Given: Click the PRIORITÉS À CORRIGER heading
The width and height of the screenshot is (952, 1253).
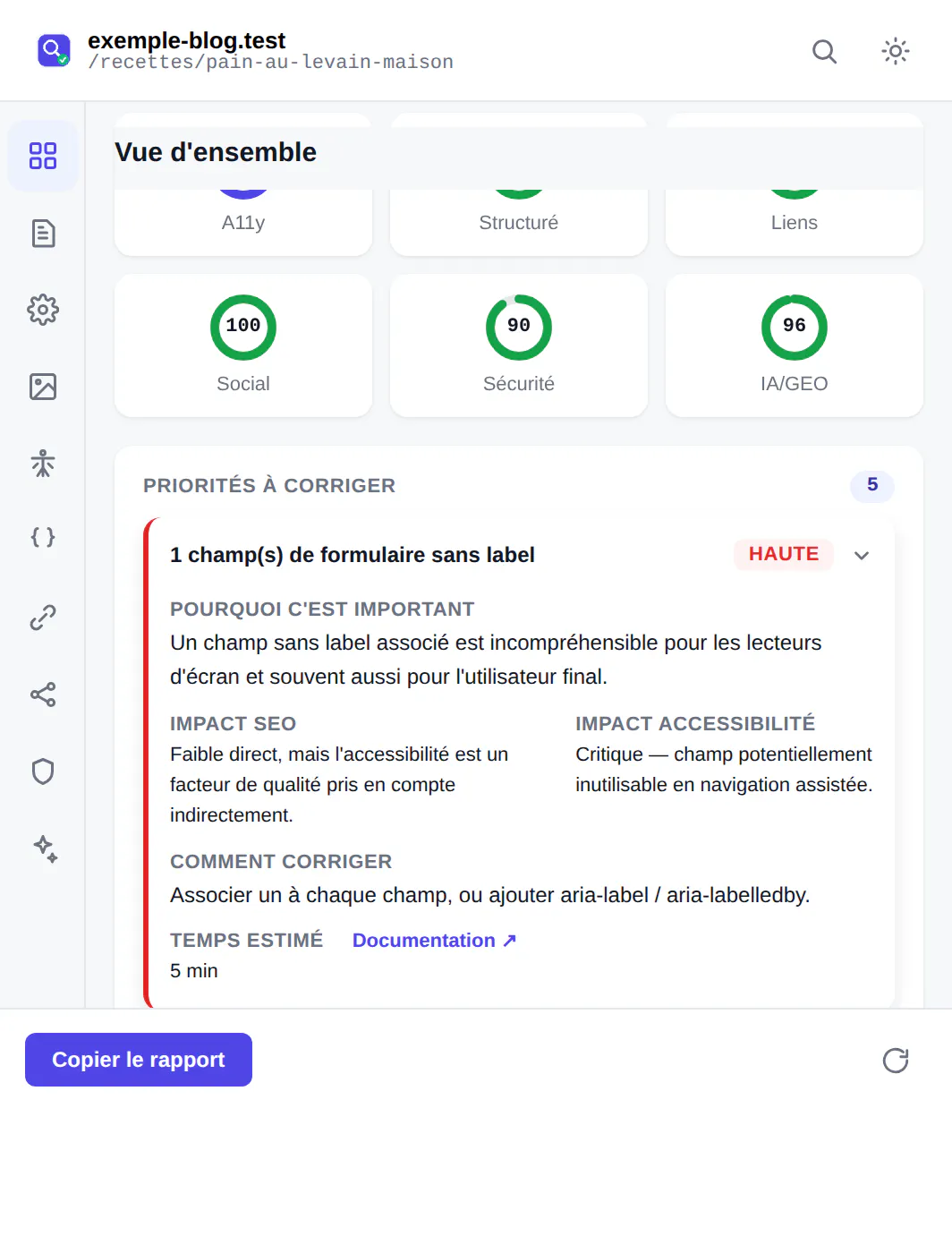Looking at the screenshot, I should [269, 485].
